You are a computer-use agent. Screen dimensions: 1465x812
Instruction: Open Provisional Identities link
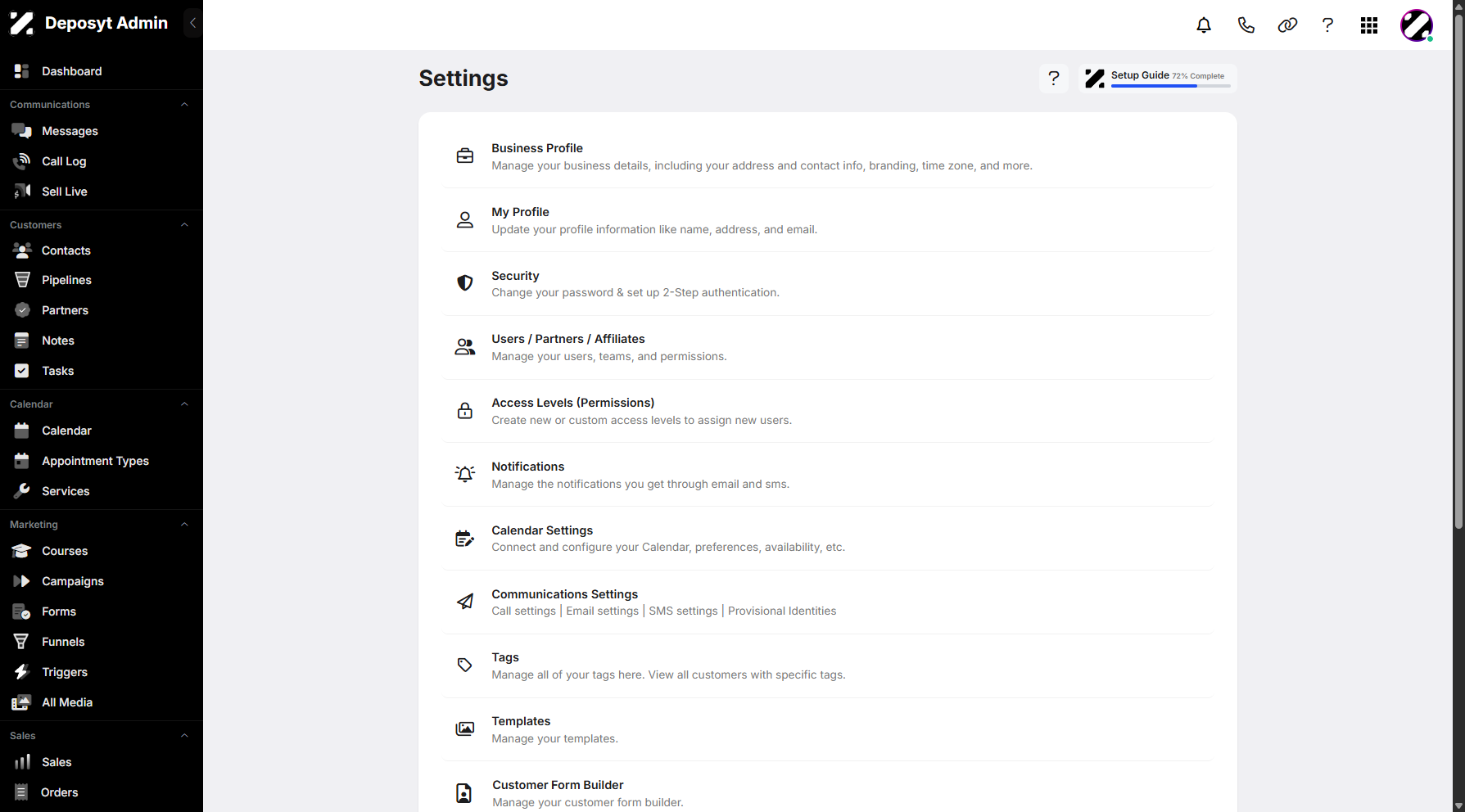782,611
